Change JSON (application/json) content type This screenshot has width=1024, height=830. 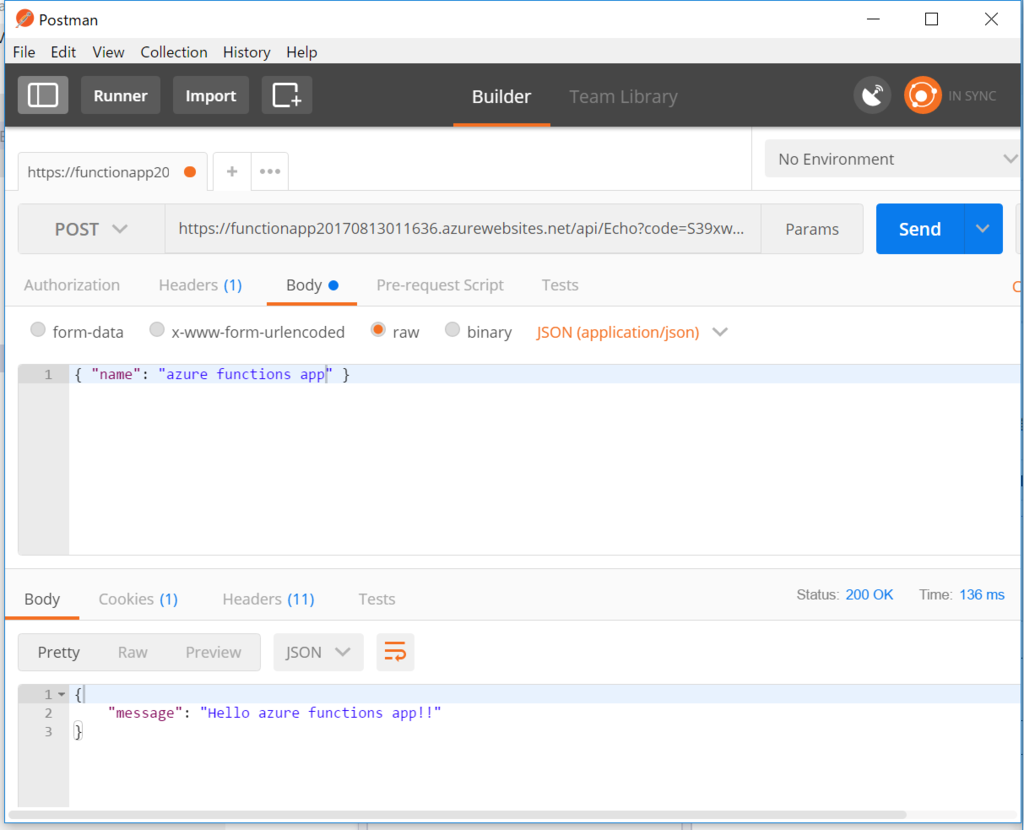tap(632, 332)
